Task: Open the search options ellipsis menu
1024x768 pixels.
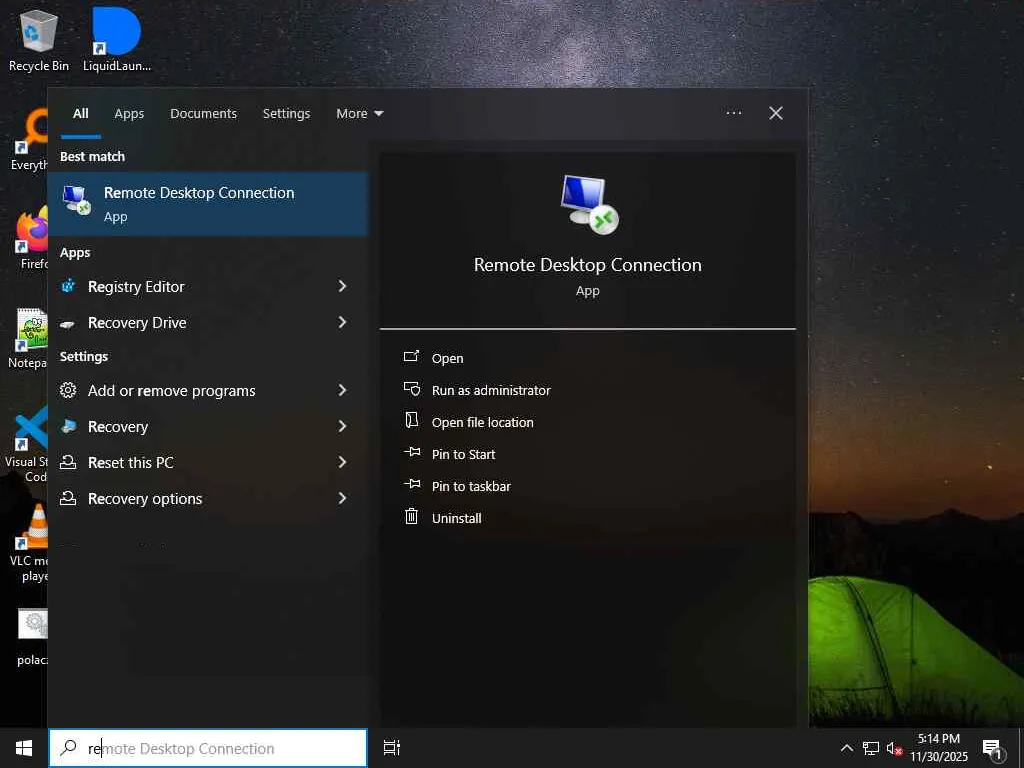Action: [x=733, y=113]
